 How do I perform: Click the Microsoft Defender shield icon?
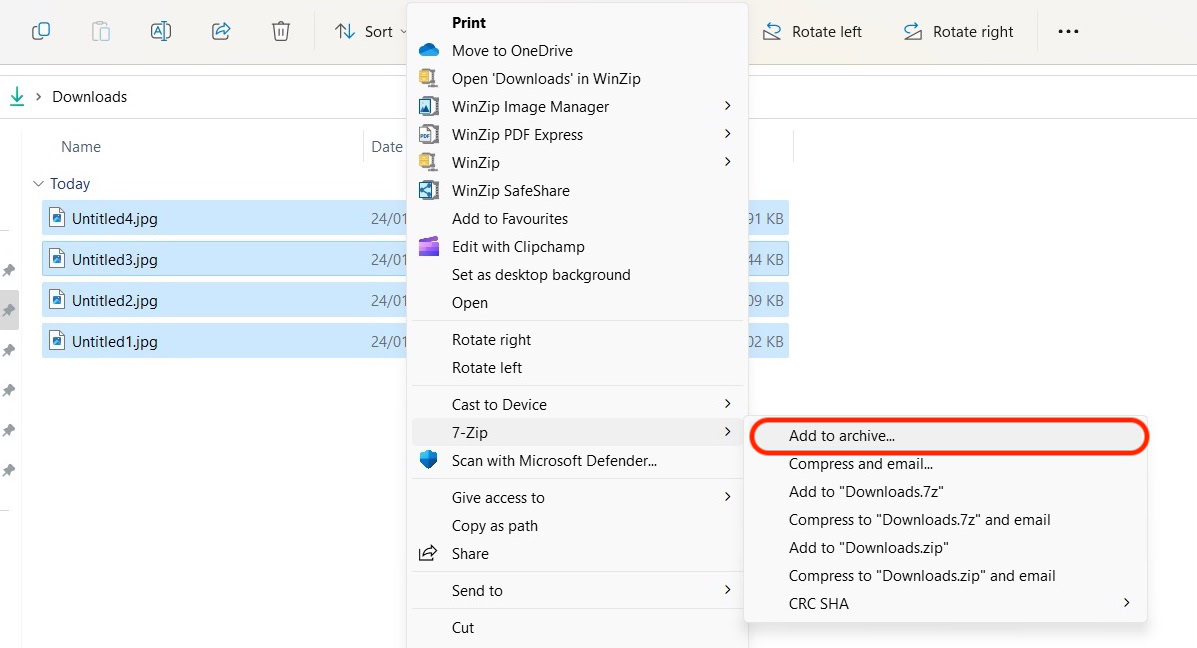tap(429, 460)
